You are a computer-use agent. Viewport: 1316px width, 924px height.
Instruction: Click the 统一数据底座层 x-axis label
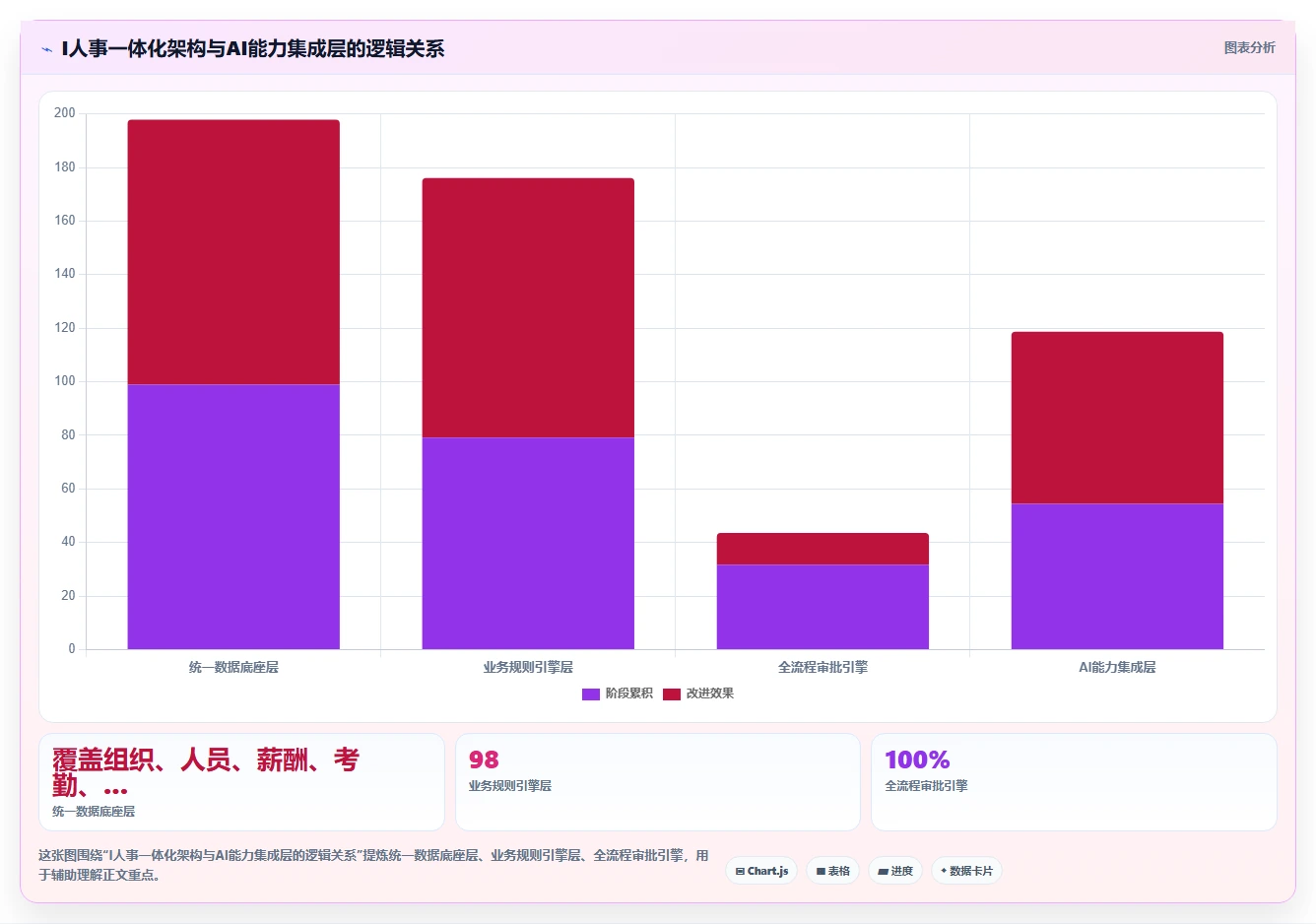pyautogui.click(x=233, y=667)
